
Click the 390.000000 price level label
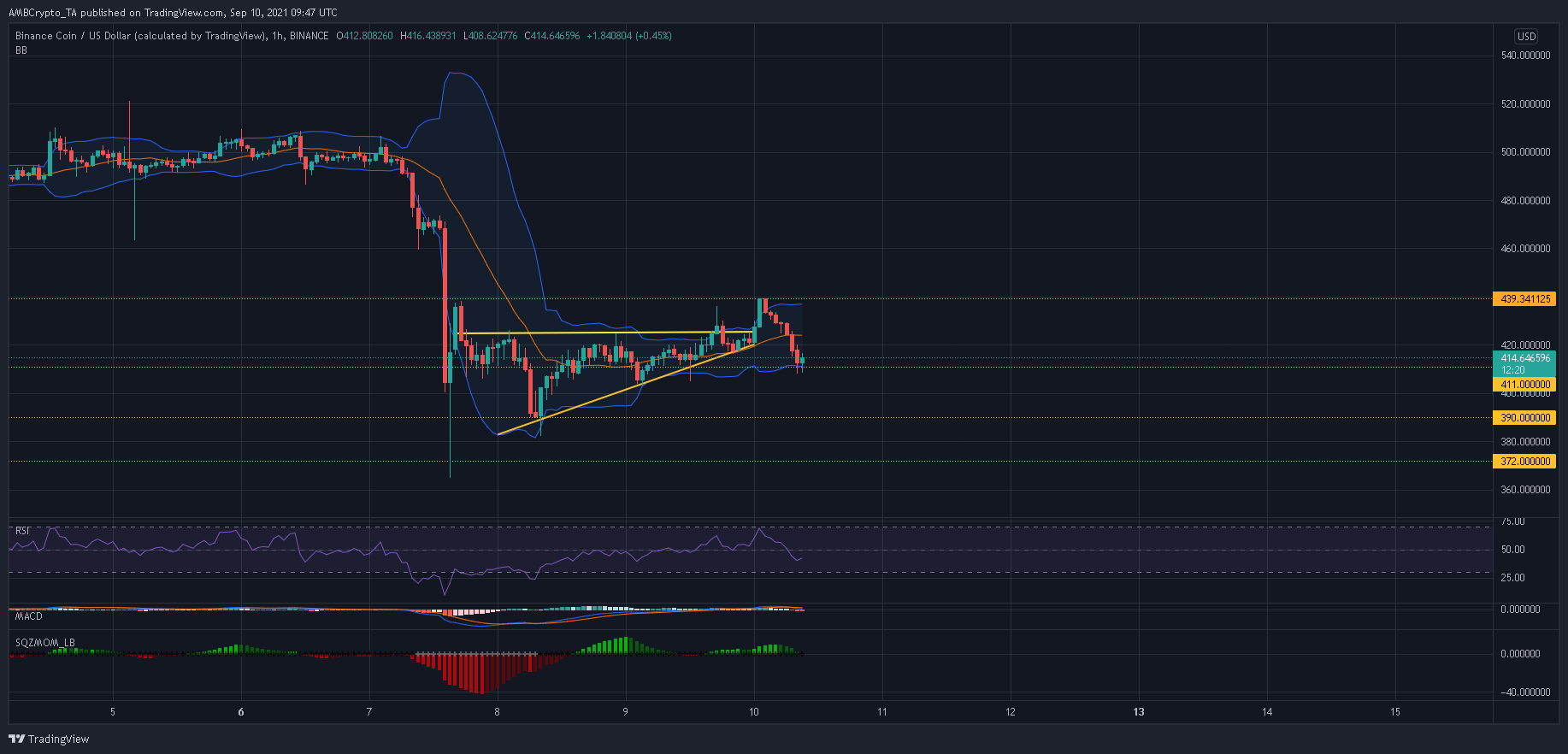[x=1524, y=418]
